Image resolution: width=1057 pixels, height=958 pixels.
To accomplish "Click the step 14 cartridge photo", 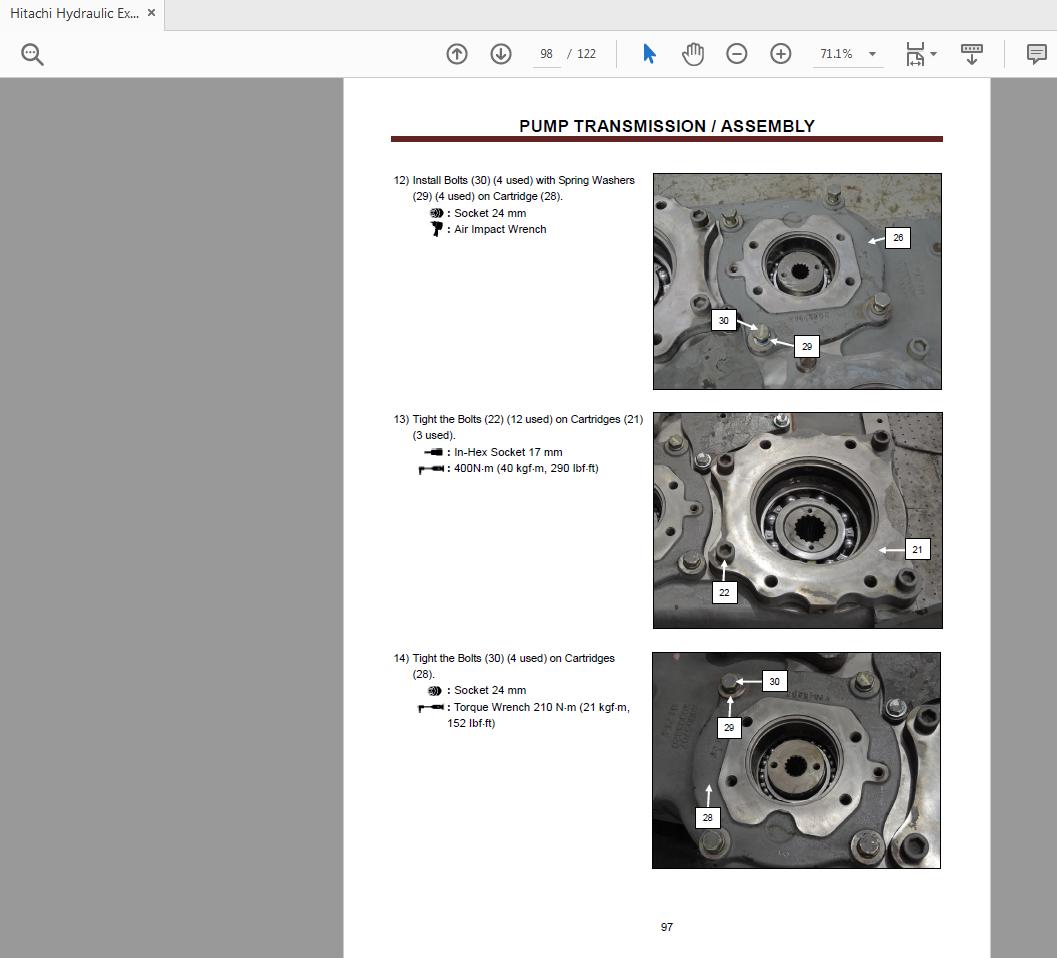I will coord(796,760).
